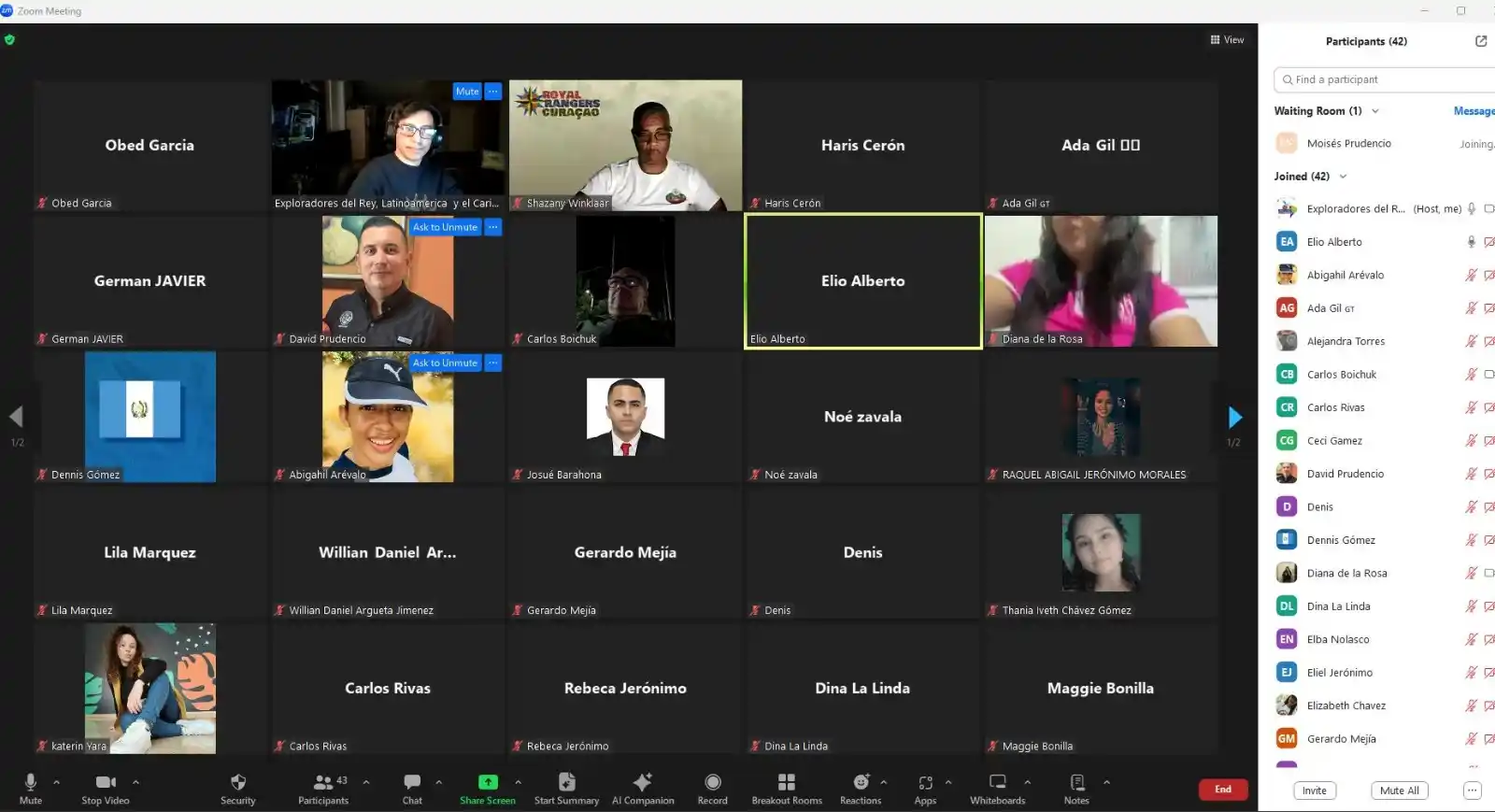Click the Record icon
This screenshot has height=812, width=1495.
click(712, 783)
